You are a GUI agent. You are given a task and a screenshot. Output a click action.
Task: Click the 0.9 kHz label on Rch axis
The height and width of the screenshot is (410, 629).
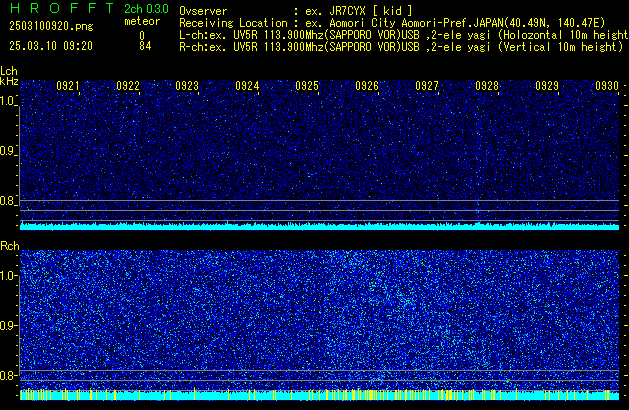[7, 325]
